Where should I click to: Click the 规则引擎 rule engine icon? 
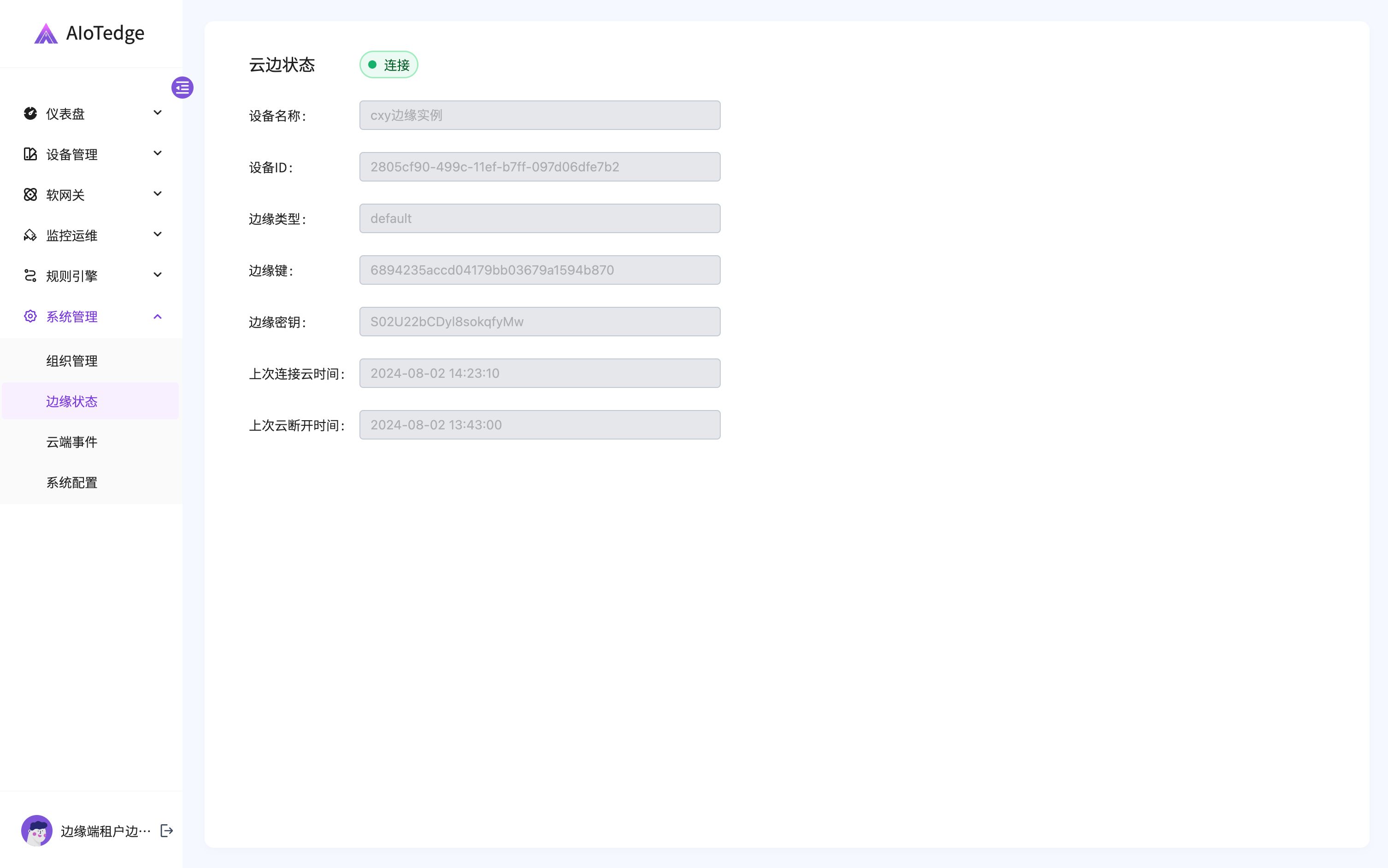click(x=30, y=276)
